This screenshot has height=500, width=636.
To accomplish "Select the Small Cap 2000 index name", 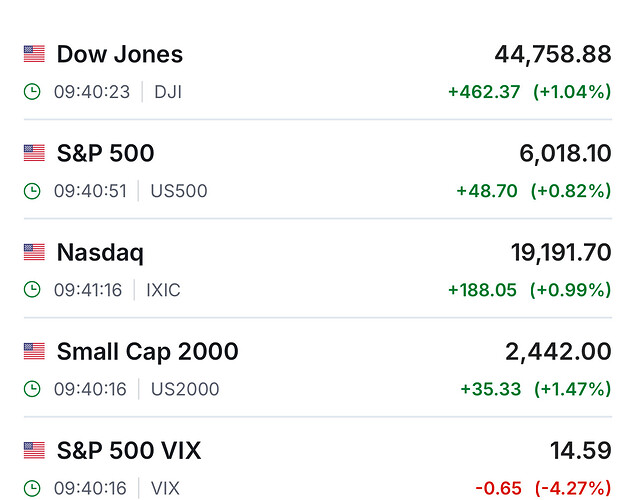I will tap(147, 352).
